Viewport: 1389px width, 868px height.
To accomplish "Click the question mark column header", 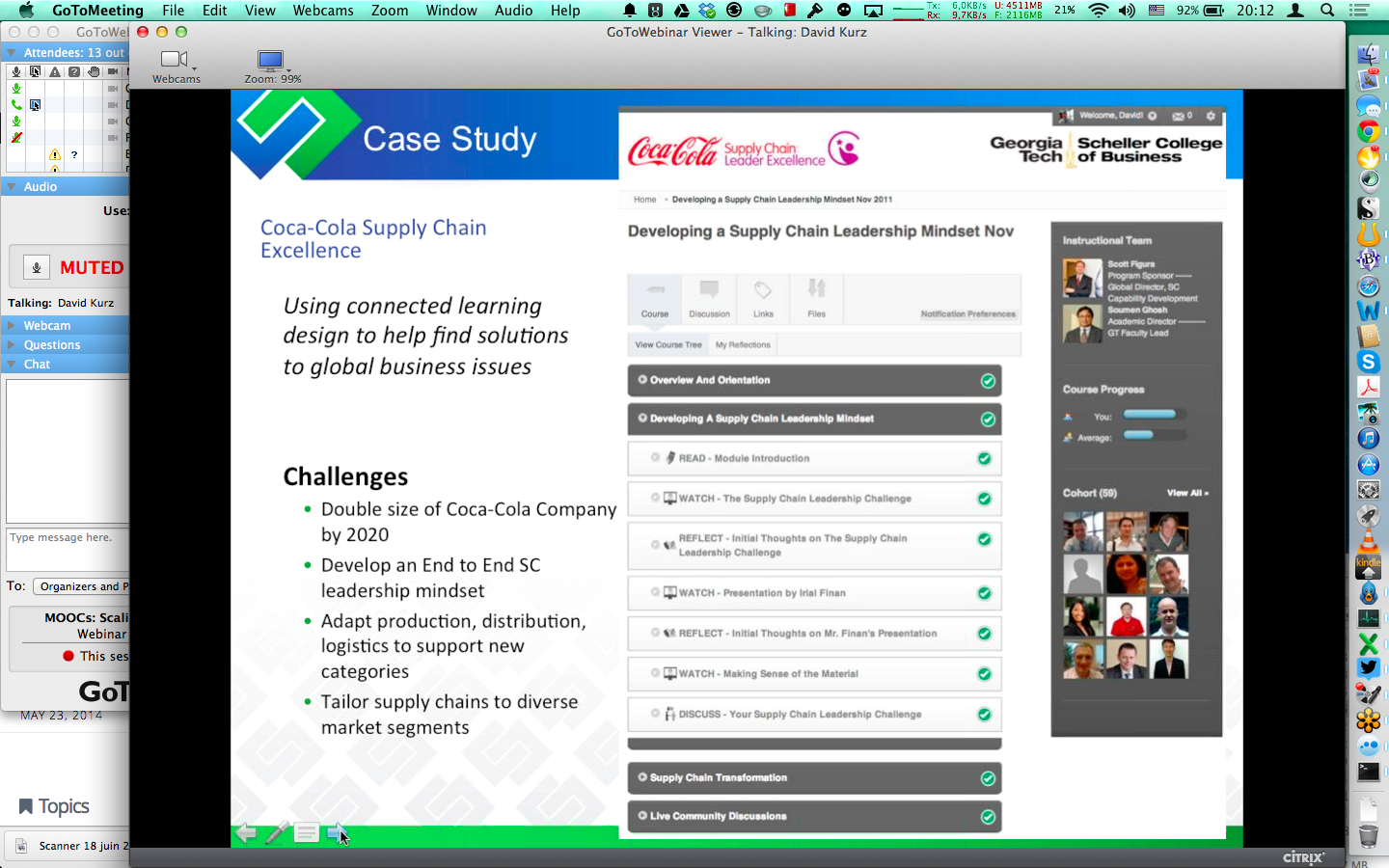I will pyautogui.click(x=74, y=71).
